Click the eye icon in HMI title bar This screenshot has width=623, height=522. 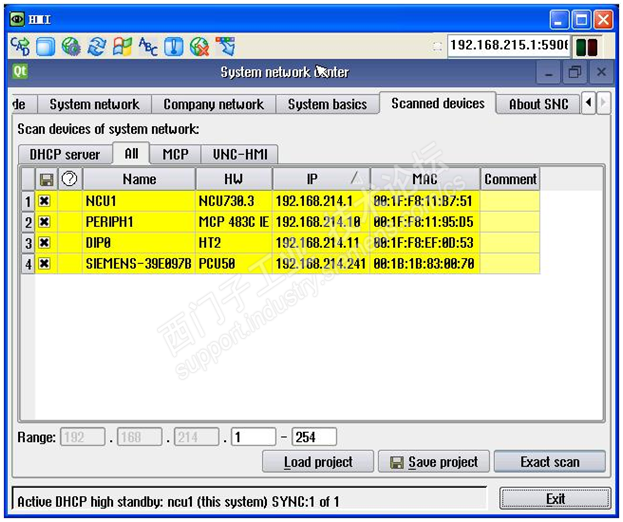(17, 19)
